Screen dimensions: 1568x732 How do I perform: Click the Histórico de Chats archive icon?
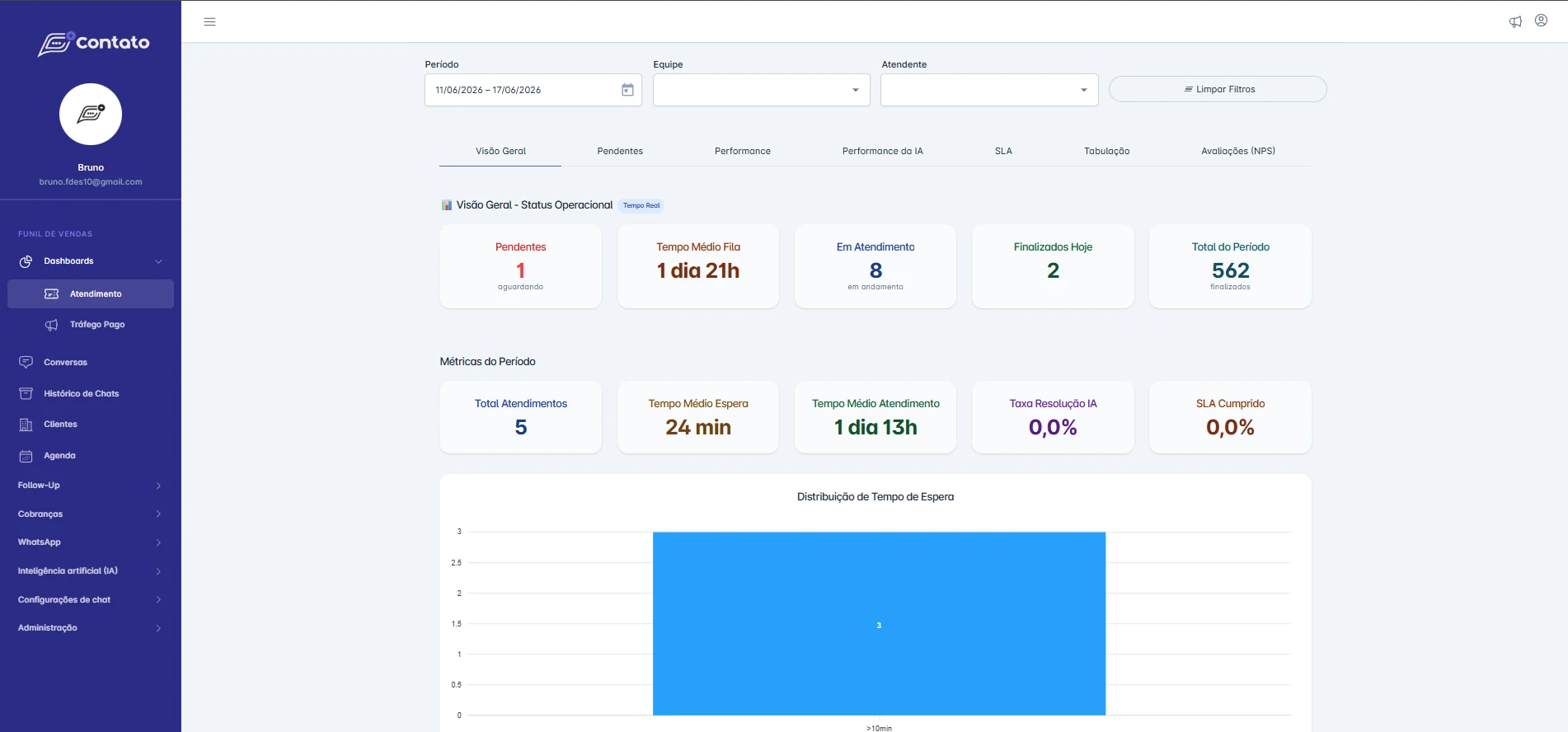26,394
